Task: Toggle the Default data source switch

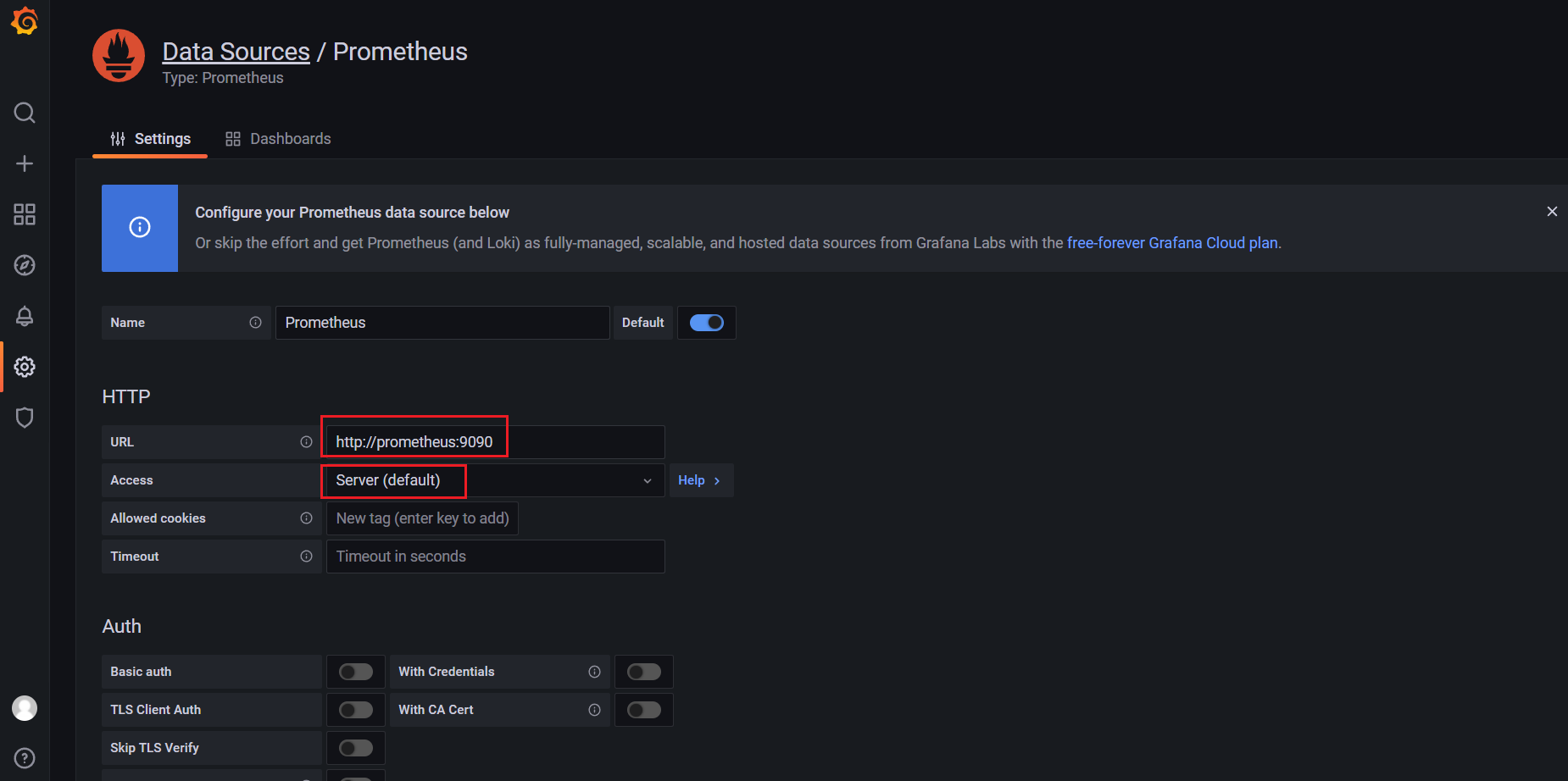Action: point(707,323)
